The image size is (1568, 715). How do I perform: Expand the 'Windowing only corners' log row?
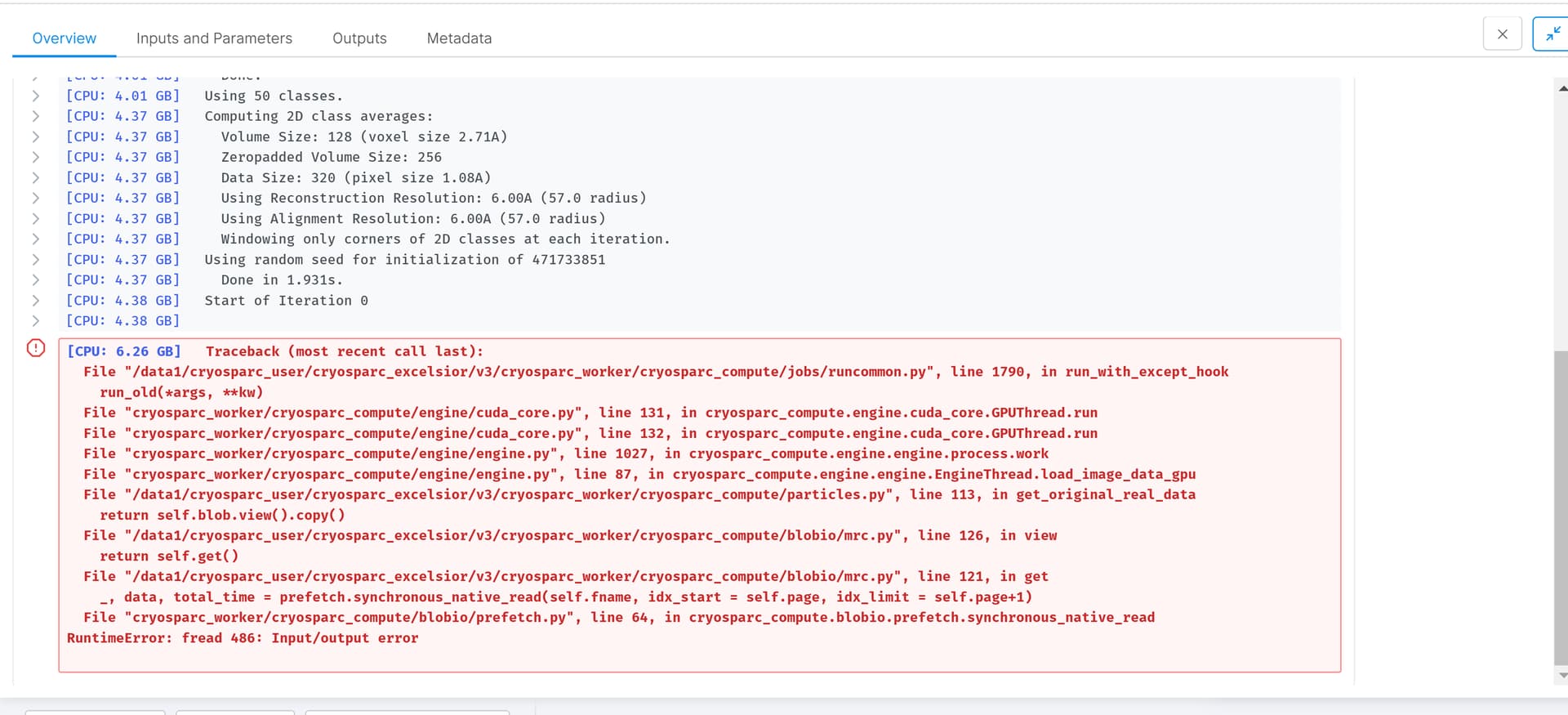[36, 239]
